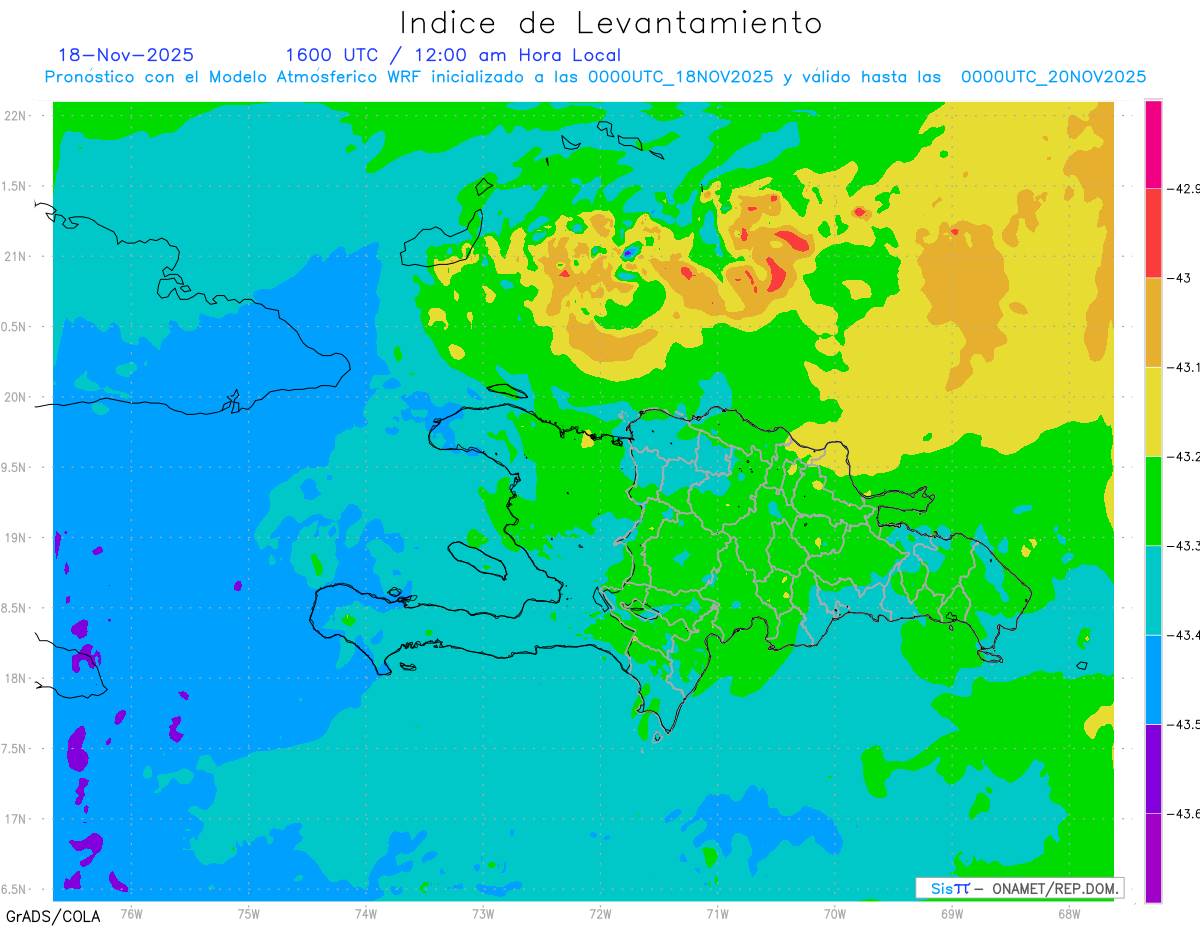The image size is (1200, 927).
Task: Click the '21N' latitude label
Action: click(16, 257)
